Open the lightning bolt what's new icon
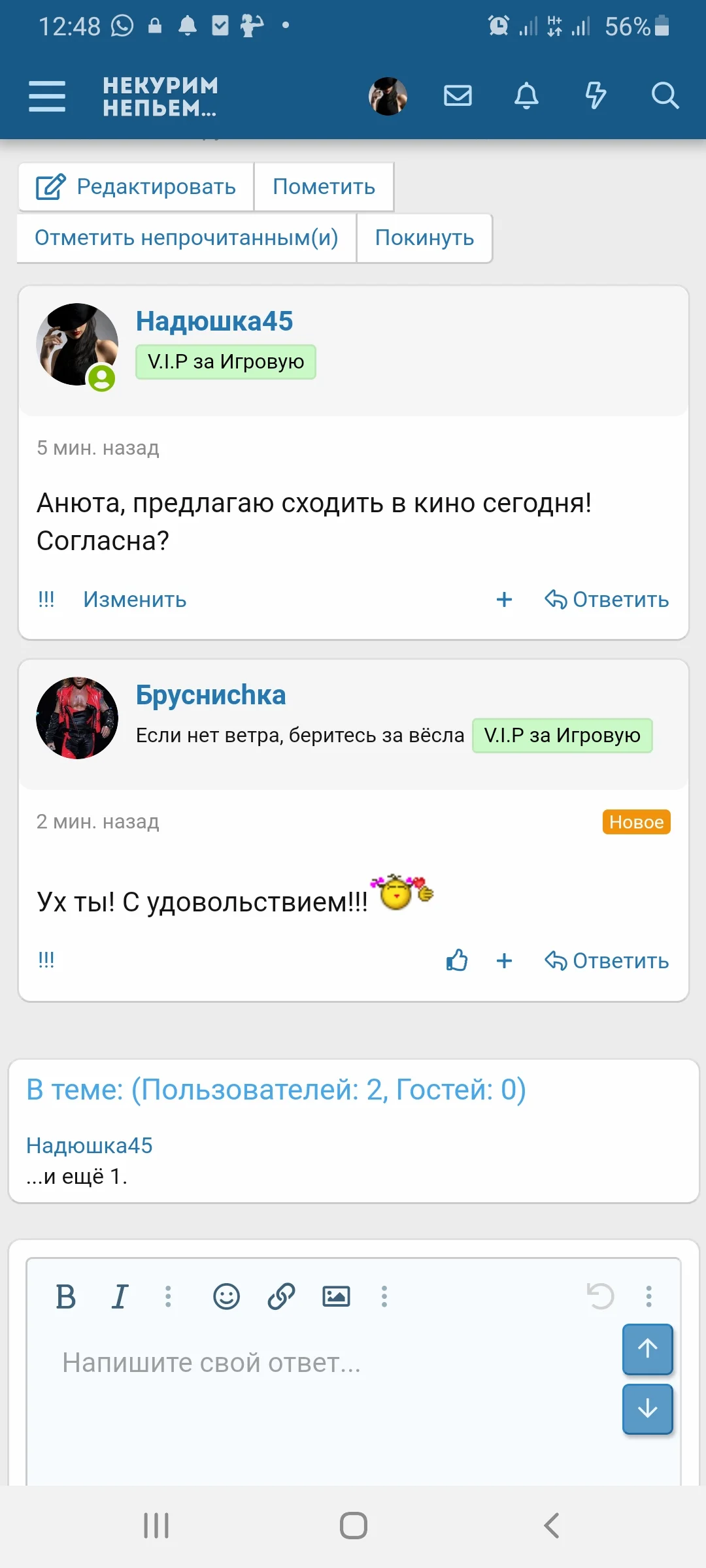Image resolution: width=706 pixels, height=1568 pixels. tap(596, 96)
